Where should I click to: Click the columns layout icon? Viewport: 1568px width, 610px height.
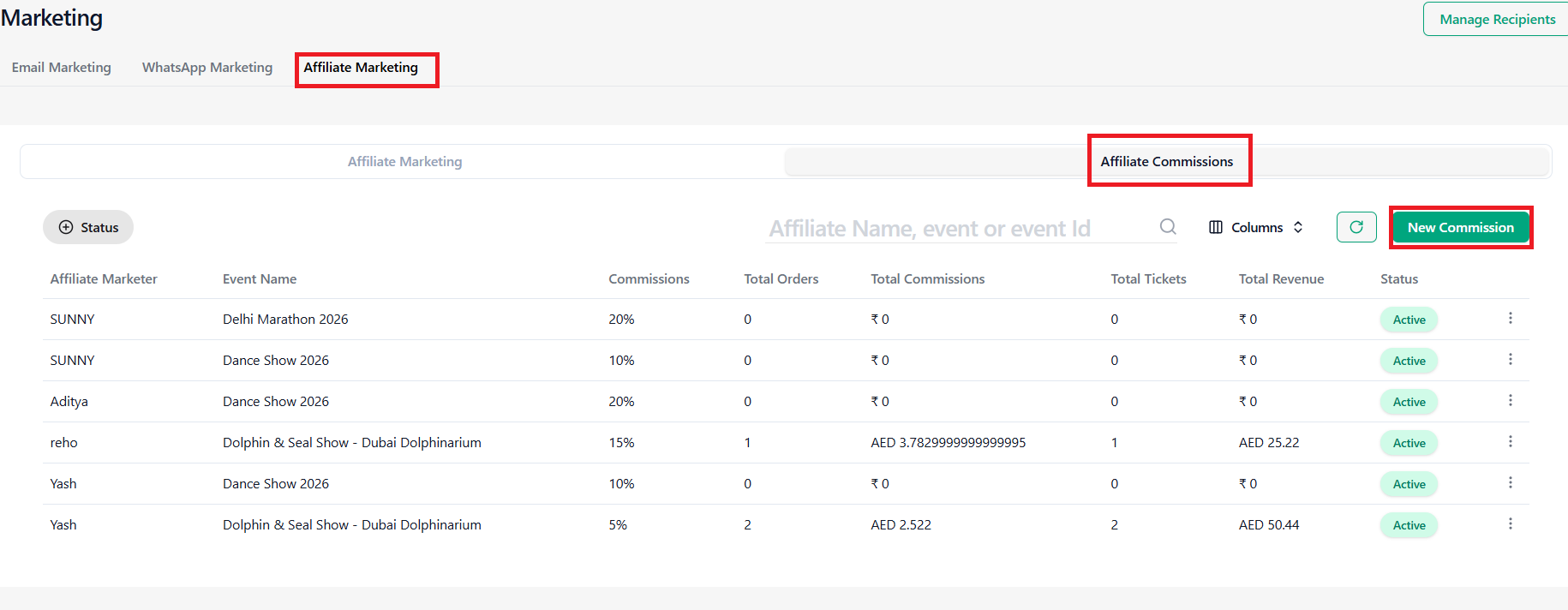pyautogui.click(x=1216, y=227)
